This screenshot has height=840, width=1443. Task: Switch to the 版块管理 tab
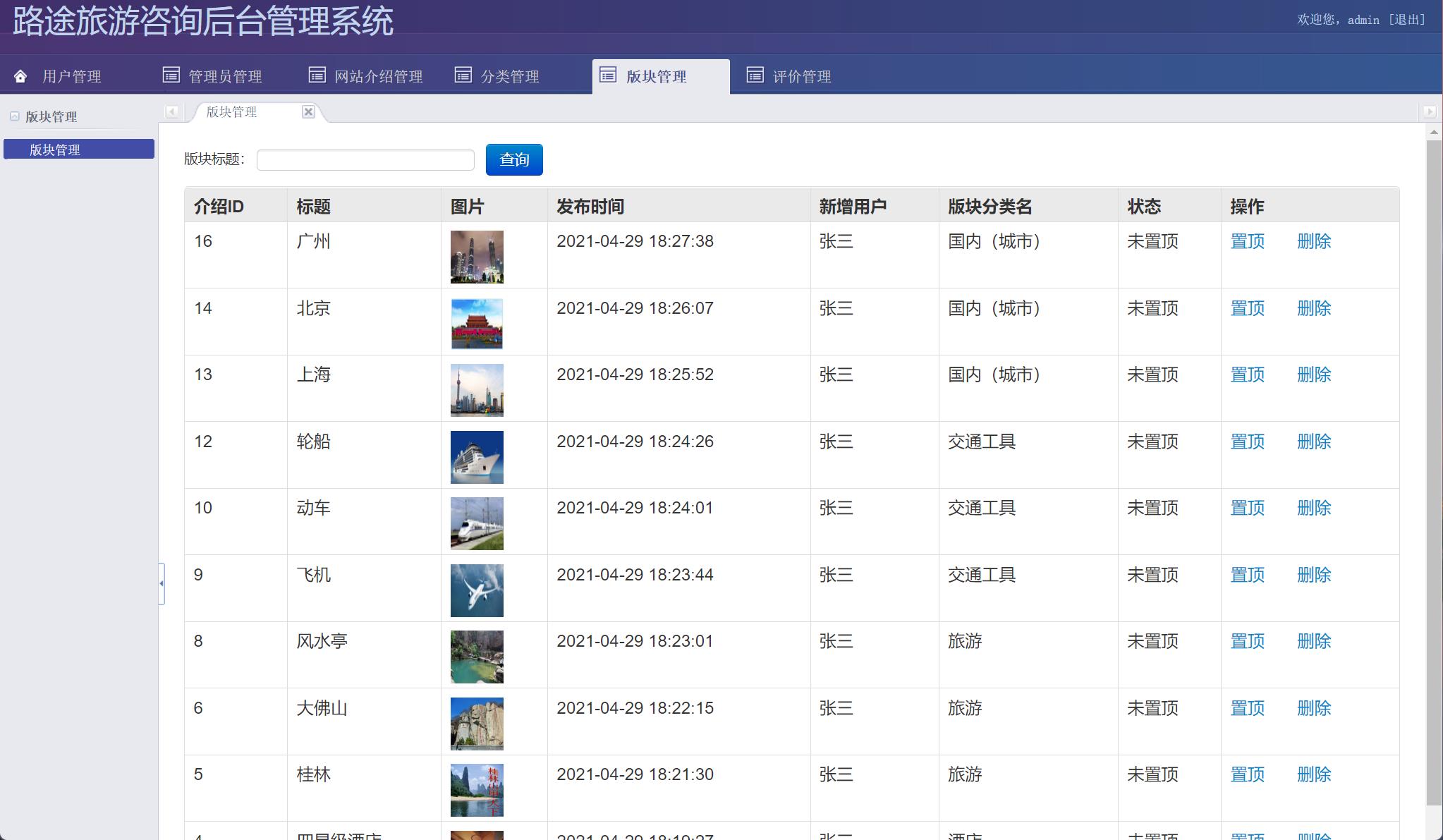(x=231, y=111)
